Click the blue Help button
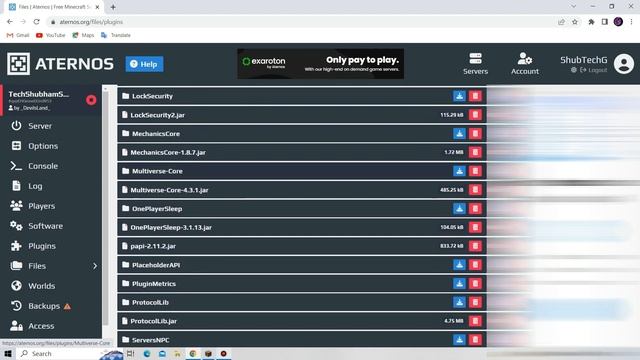The width and height of the screenshot is (640, 360). click(144, 64)
